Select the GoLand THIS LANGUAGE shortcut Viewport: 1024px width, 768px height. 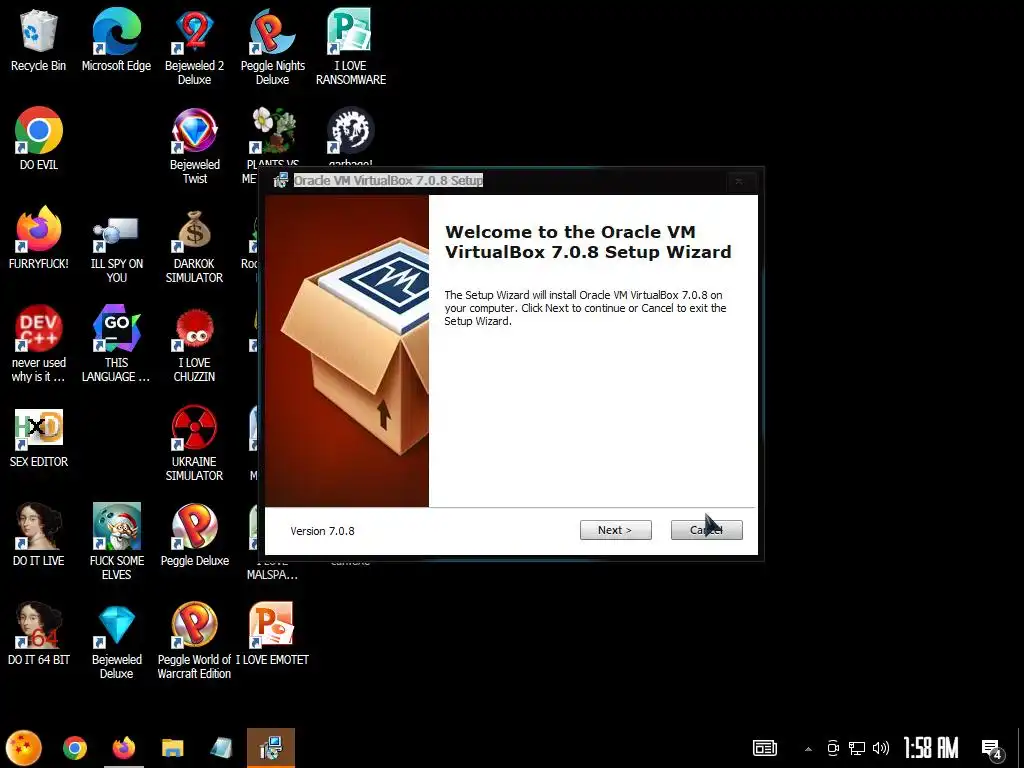point(116,344)
